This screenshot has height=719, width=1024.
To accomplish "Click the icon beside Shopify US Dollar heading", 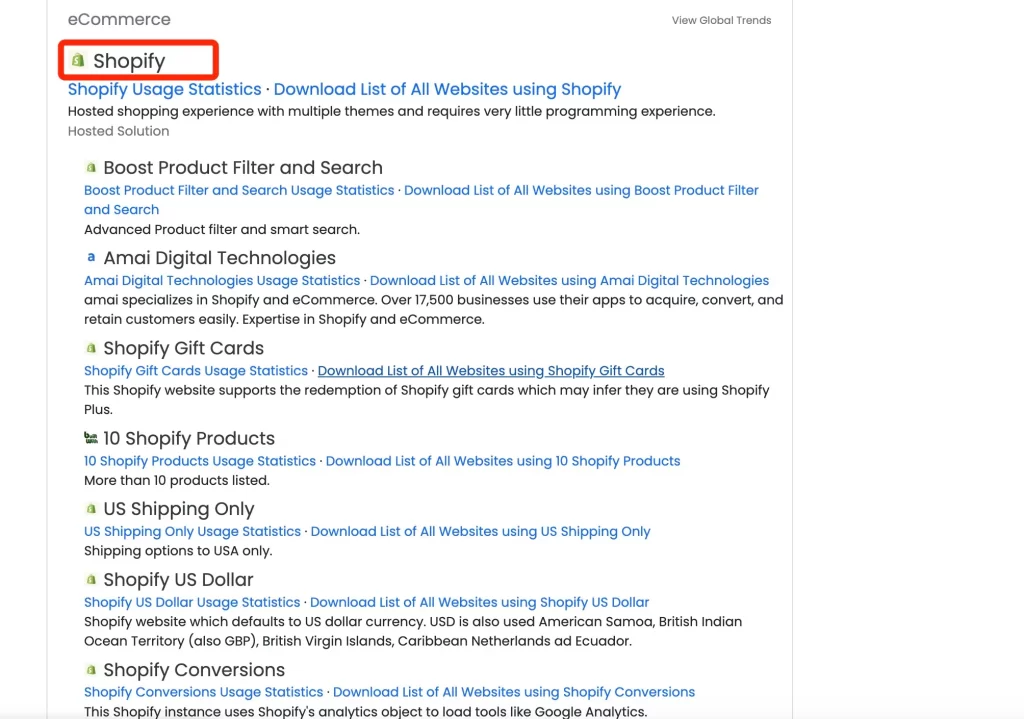I will pyautogui.click(x=91, y=579).
